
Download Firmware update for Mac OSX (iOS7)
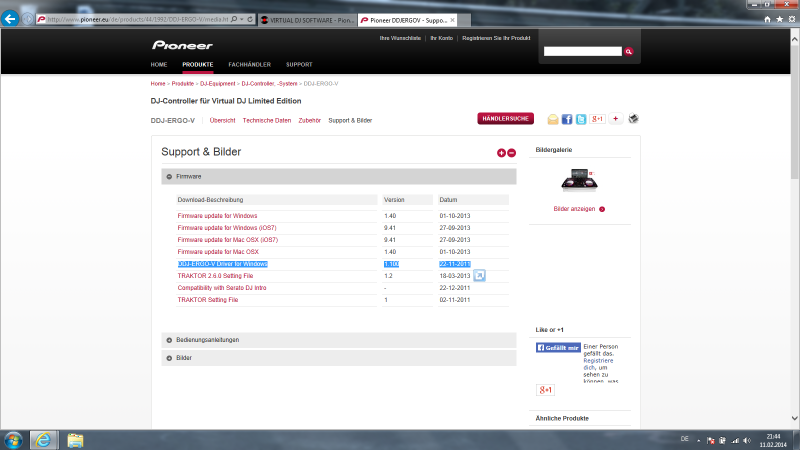pyautogui.click(x=228, y=240)
